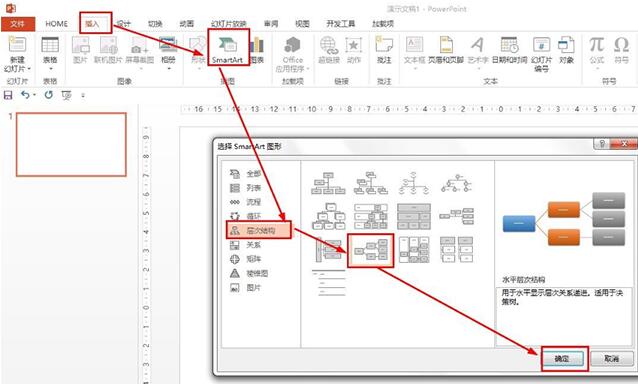The height and width of the screenshot is (384, 638).
Task: Expand the 新建幻灯片 dropdown arrow
Action: 29,69
